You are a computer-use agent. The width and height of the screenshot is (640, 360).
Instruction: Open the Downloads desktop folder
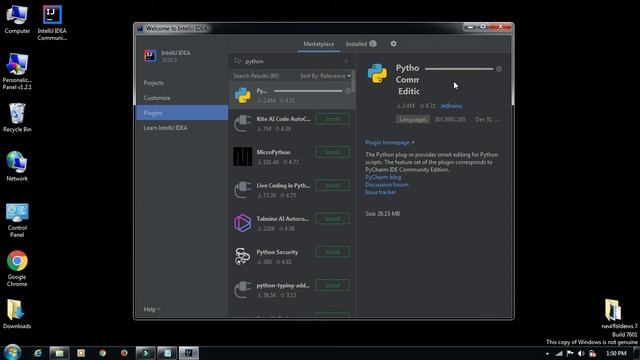point(17,314)
